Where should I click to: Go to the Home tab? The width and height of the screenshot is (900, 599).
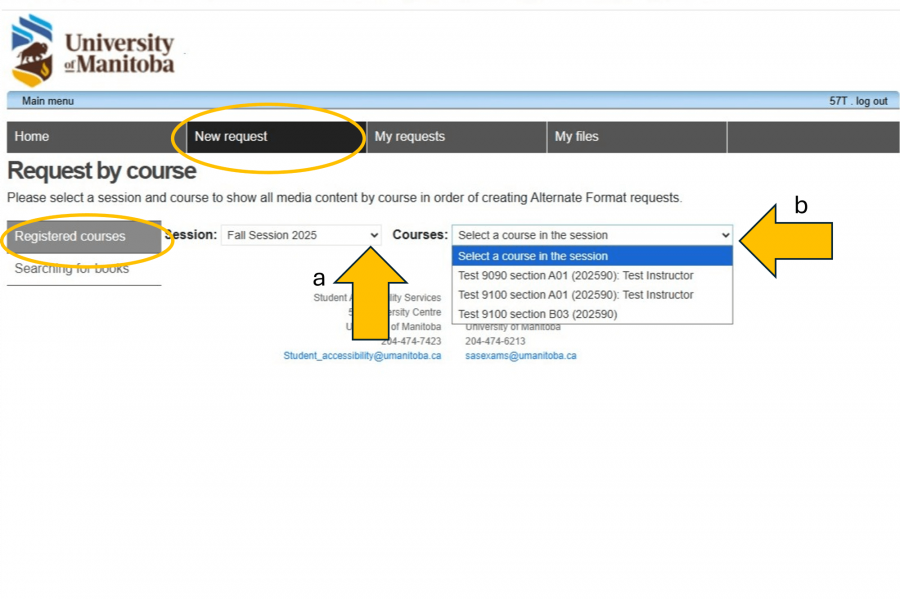tap(32, 137)
